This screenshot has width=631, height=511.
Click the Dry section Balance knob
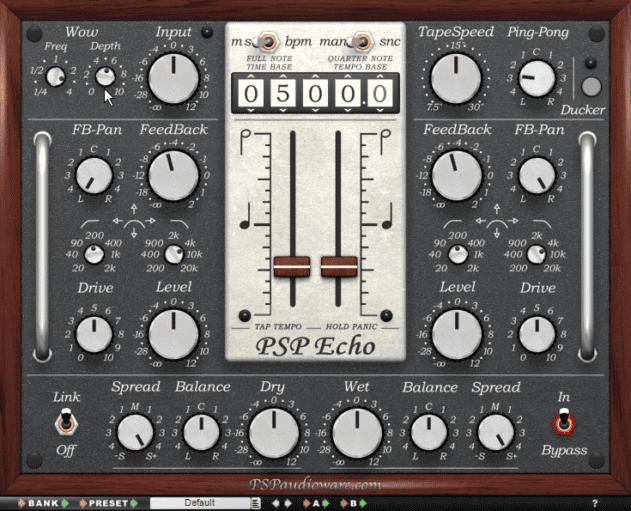pos(201,433)
